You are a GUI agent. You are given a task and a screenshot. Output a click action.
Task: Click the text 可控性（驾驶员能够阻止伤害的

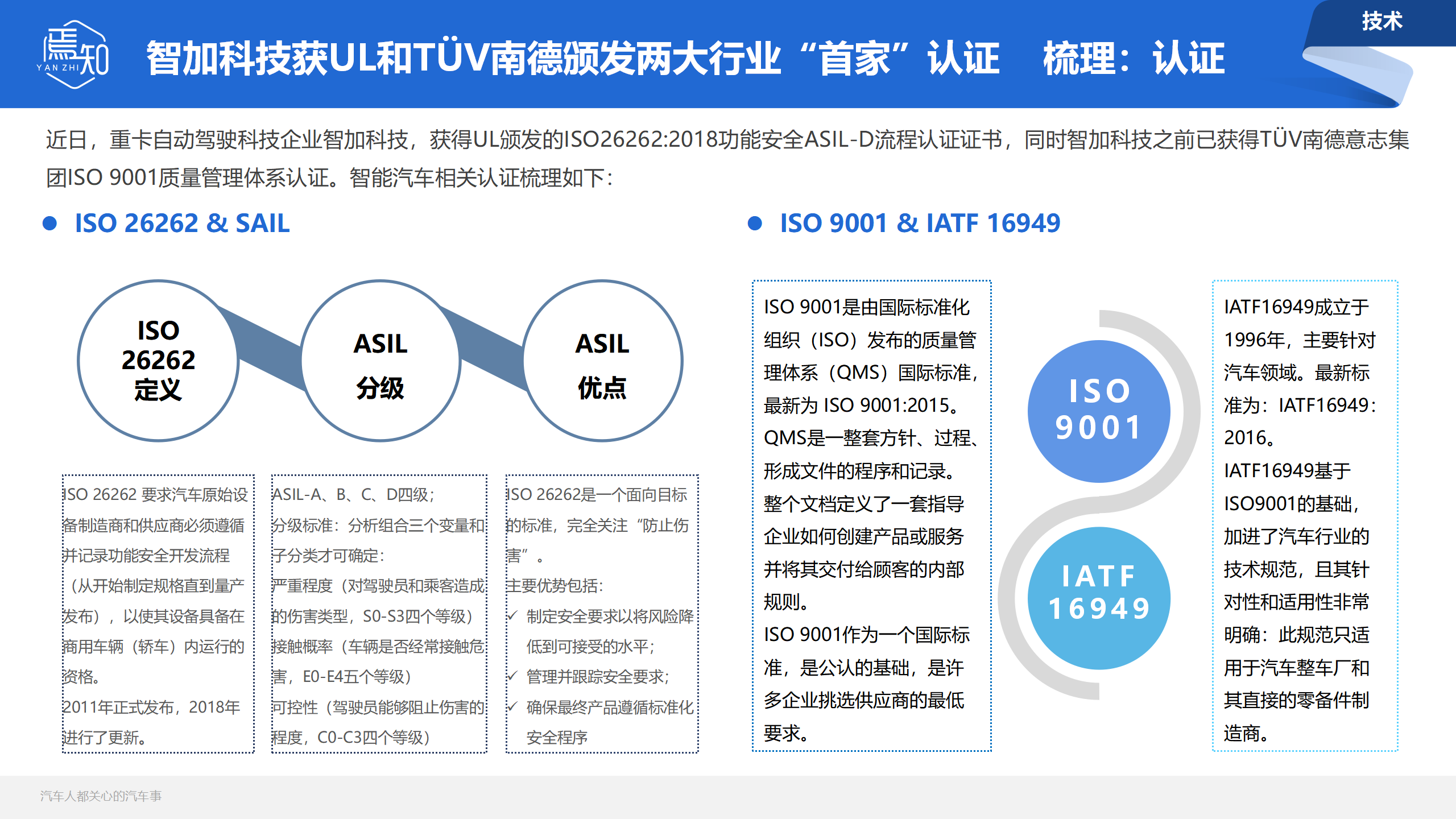(x=378, y=707)
